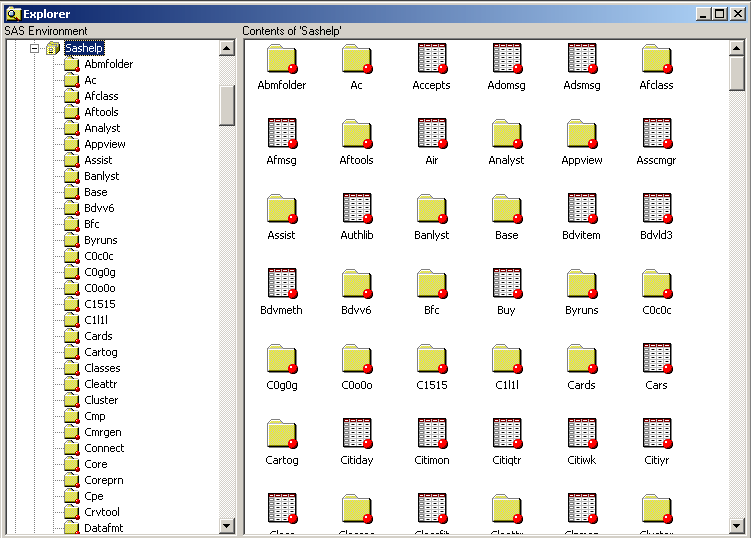Select the C0o0o catalog icon in contents pane
This screenshot has width=751, height=538.
[357, 358]
